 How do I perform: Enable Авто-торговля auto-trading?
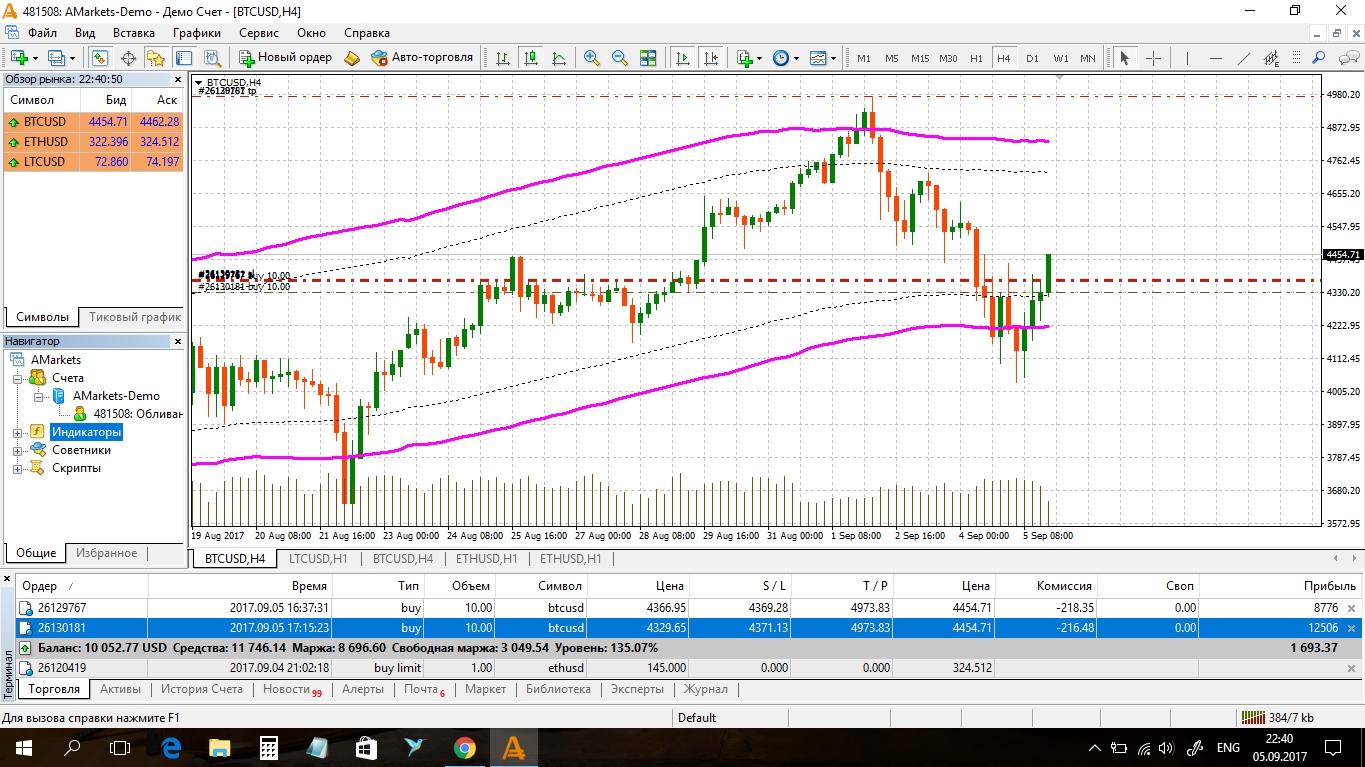point(421,58)
